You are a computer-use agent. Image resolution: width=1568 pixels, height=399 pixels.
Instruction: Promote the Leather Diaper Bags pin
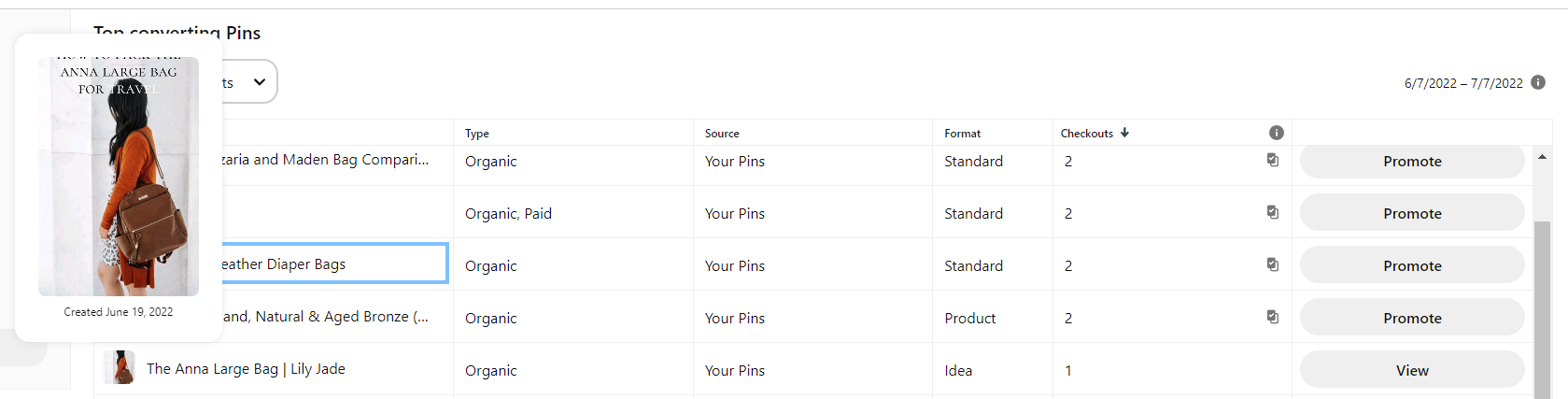pyautogui.click(x=1411, y=266)
